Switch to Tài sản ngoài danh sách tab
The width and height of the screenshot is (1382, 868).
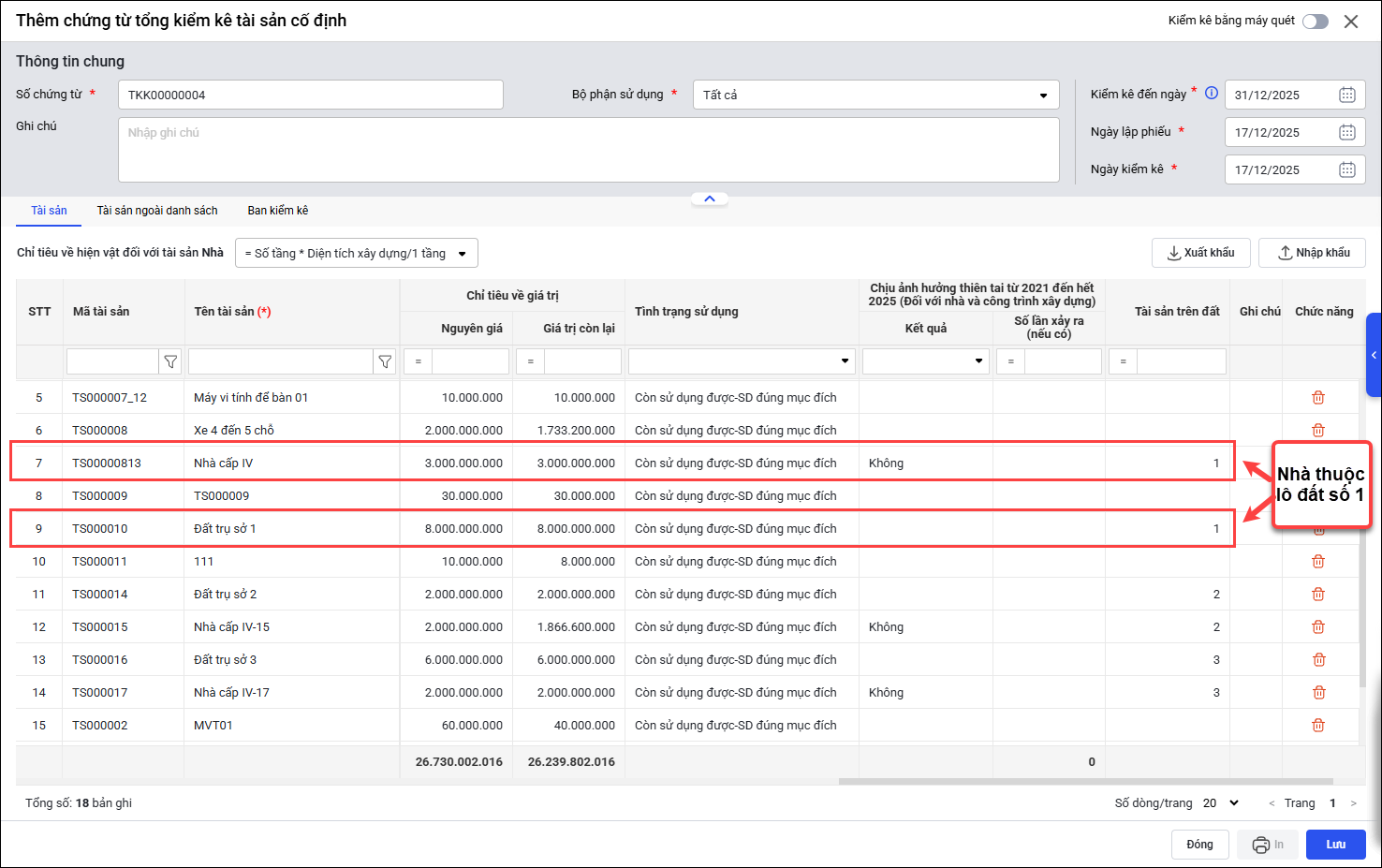coord(157,211)
